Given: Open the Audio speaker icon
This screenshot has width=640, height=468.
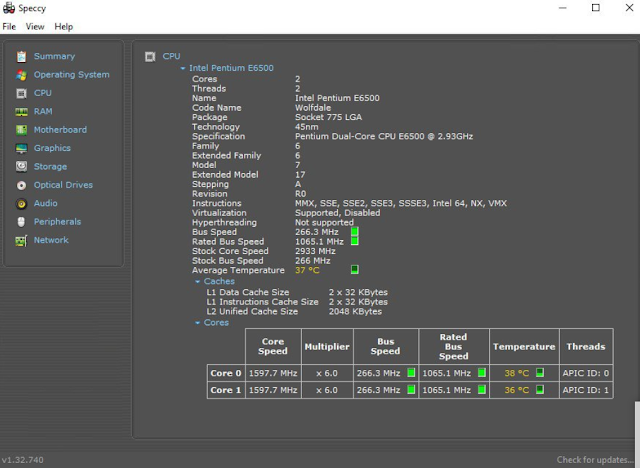Looking at the screenshot, I should pyautogui.click(x=21, y=204).
